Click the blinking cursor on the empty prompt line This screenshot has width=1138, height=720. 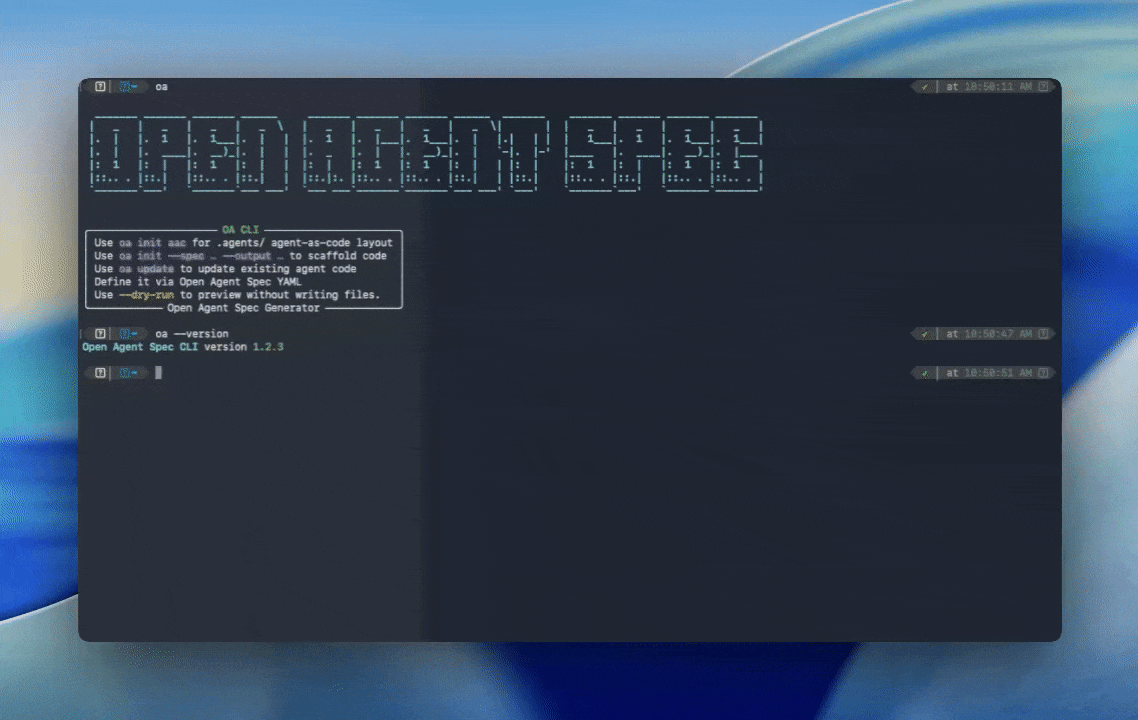point(159,372)
